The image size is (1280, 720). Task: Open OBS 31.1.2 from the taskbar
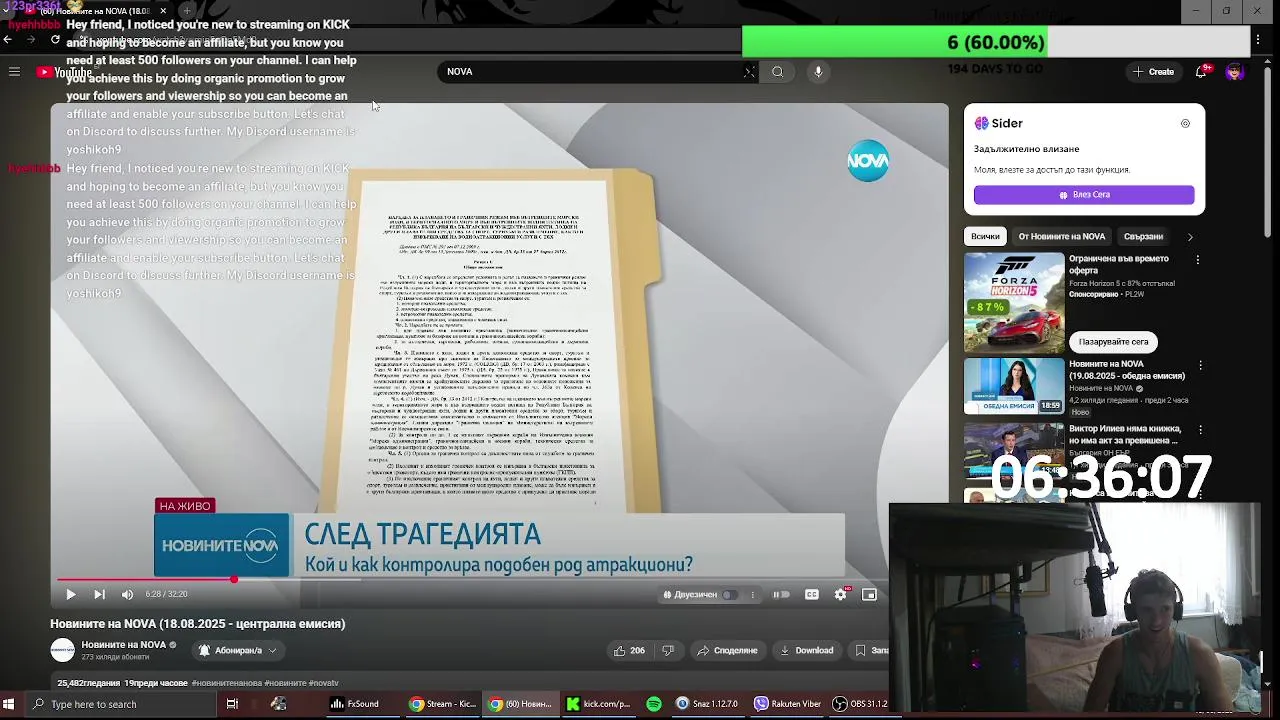coord(861,704)
